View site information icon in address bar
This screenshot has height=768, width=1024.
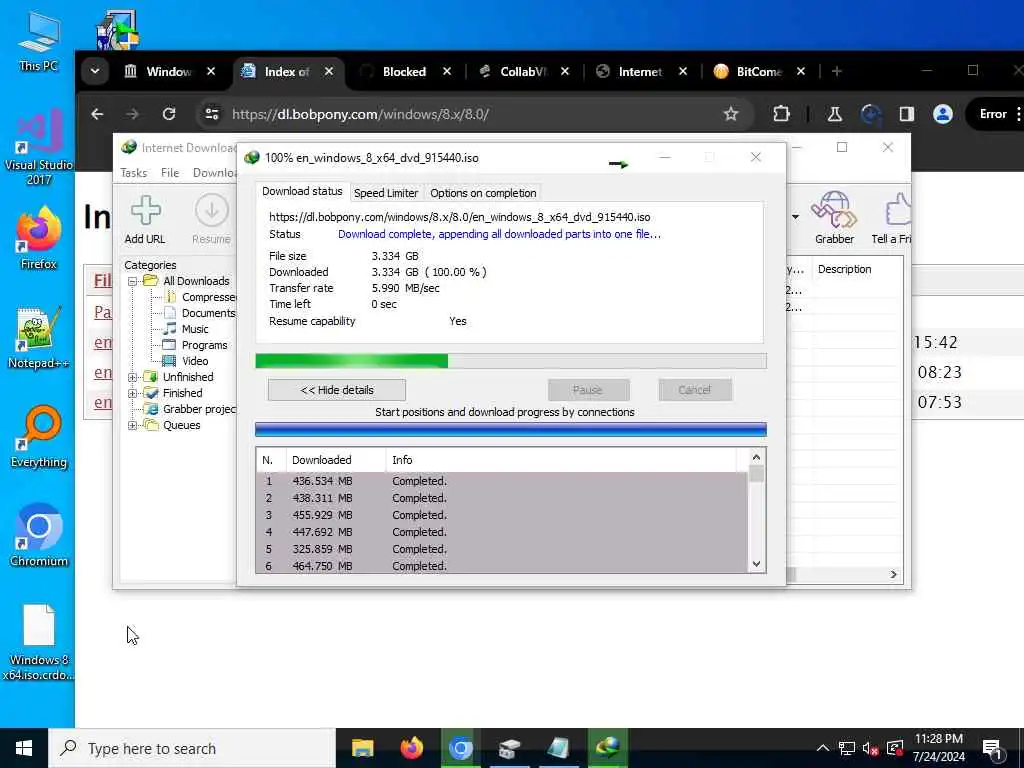tap(212, 114)
